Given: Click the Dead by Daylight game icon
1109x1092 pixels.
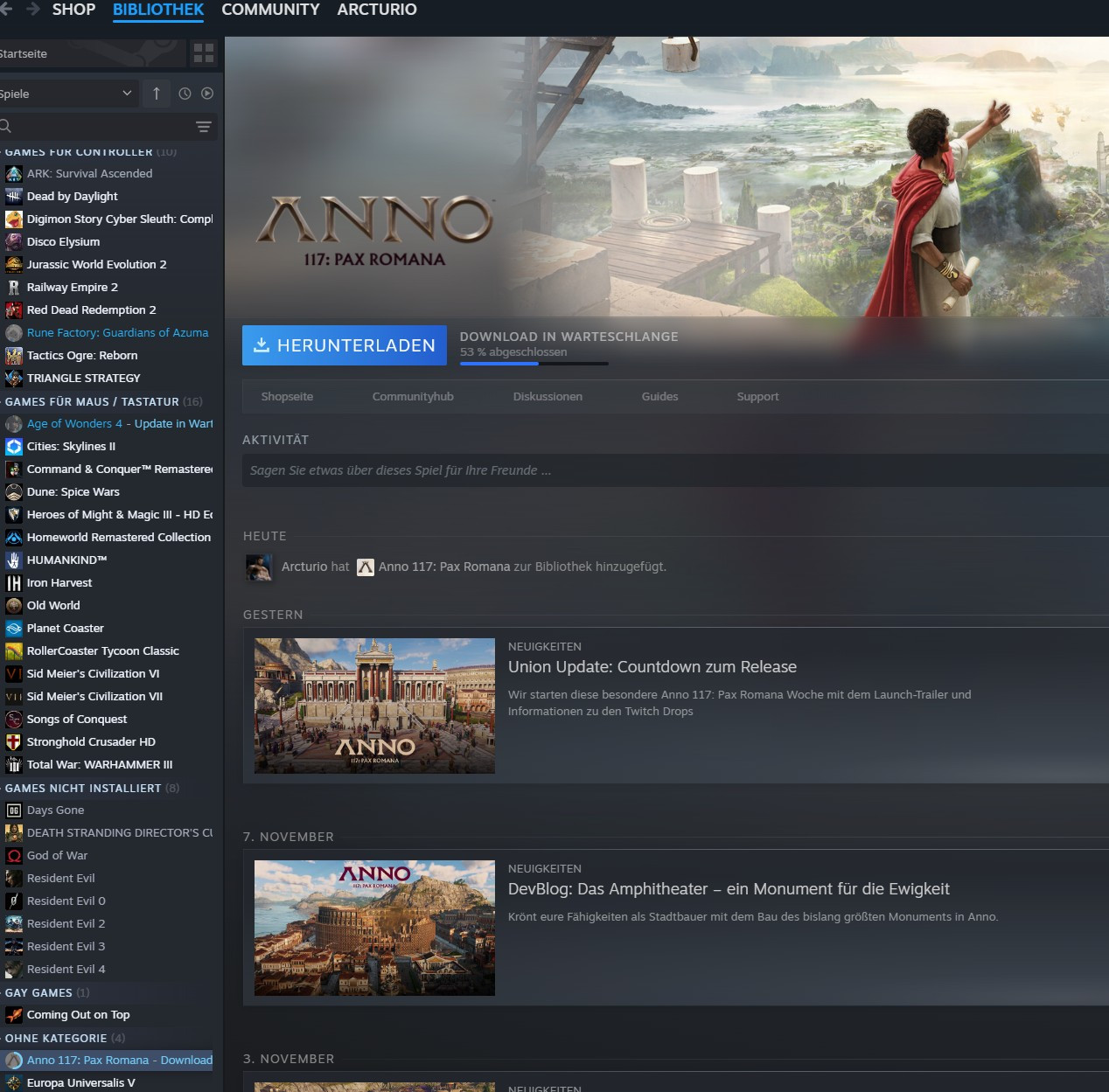Looking at the screenshot, I should (x=14, y=197).
